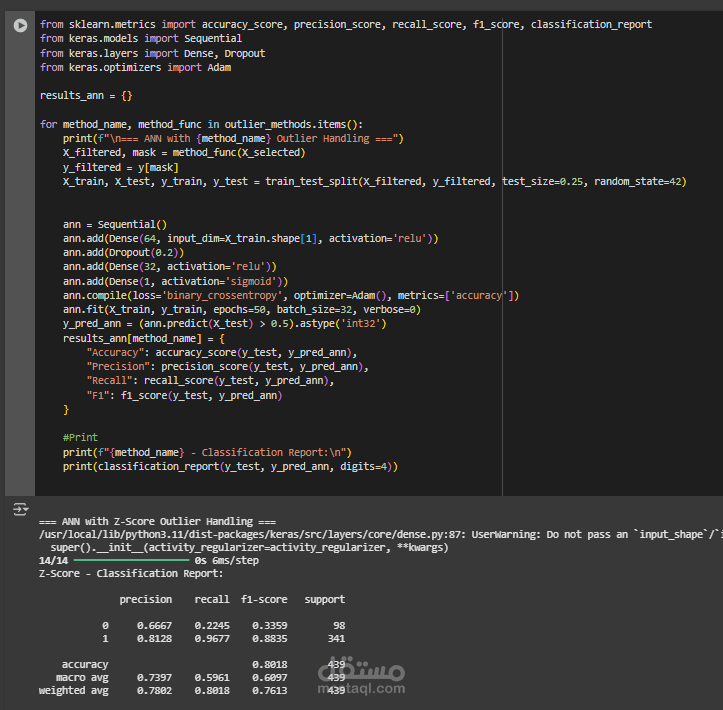Click the 'results_ann[method_name] = {' line
The height and width of the screenshot is (710, 723).
click(144, 338)
